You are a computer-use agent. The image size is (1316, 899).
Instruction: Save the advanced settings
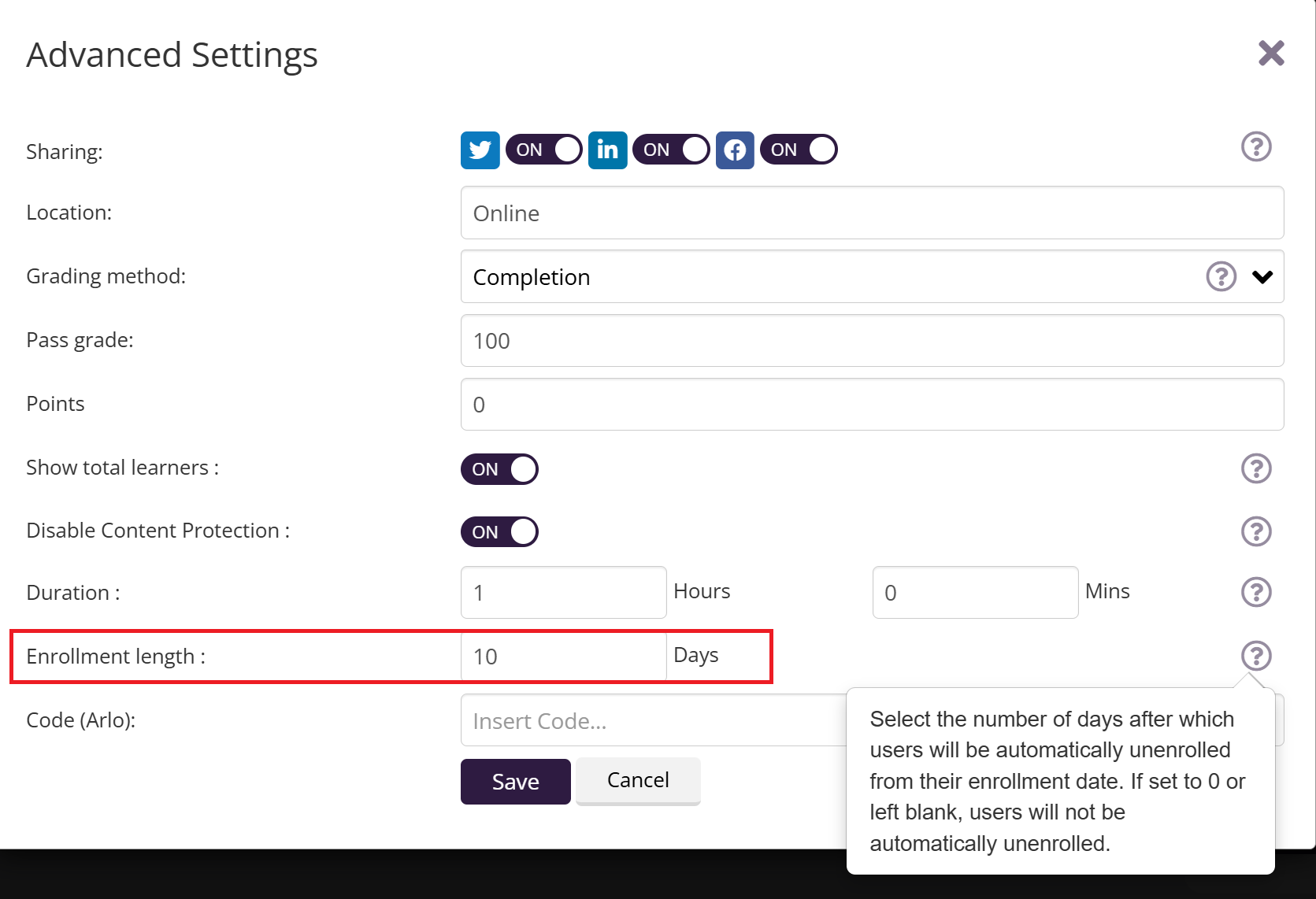(x=515, y=782)
